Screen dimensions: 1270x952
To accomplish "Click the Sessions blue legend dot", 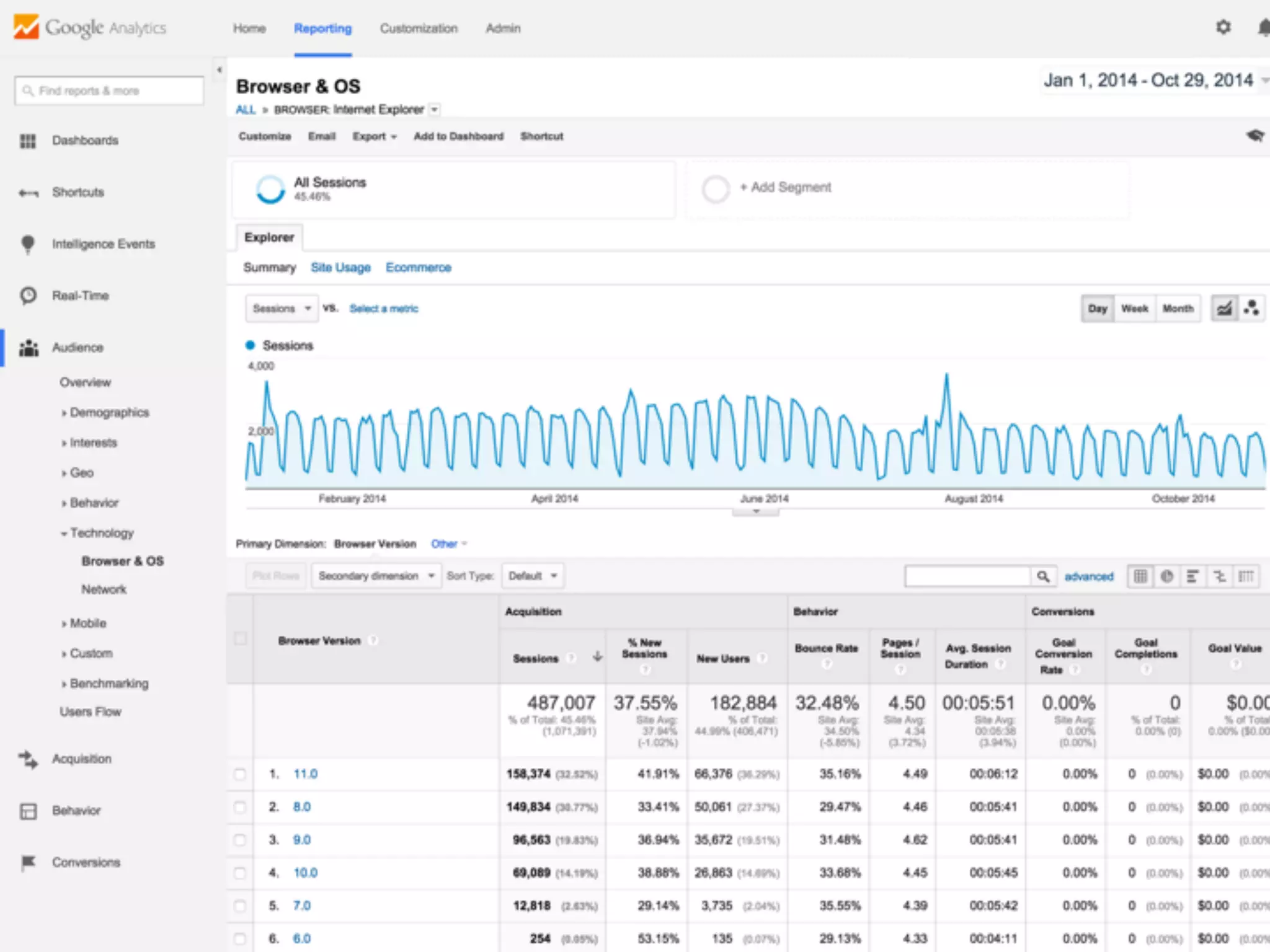I will tap(250, 345).
